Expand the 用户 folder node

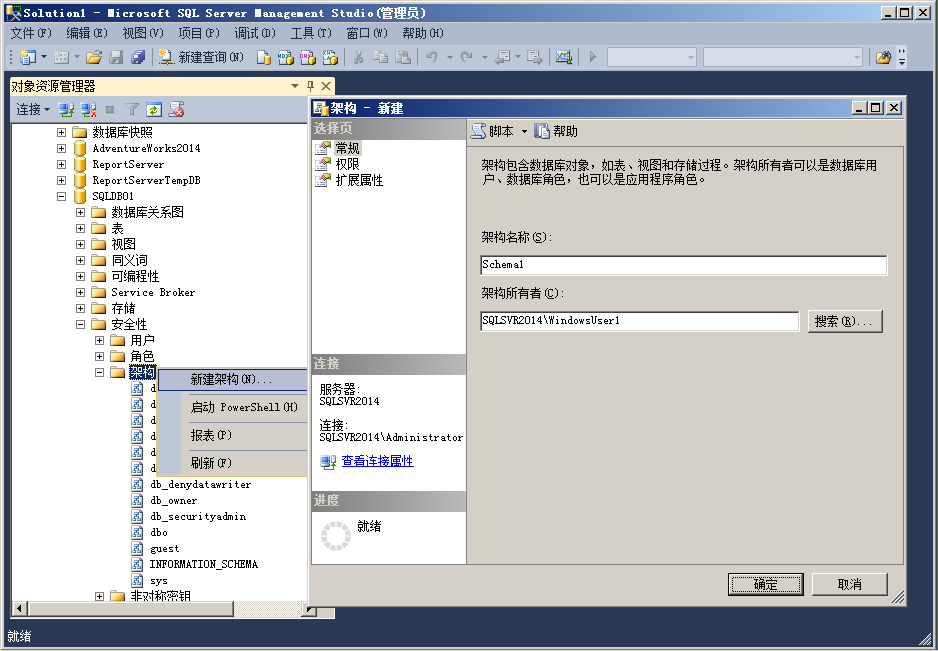[100, 340]
